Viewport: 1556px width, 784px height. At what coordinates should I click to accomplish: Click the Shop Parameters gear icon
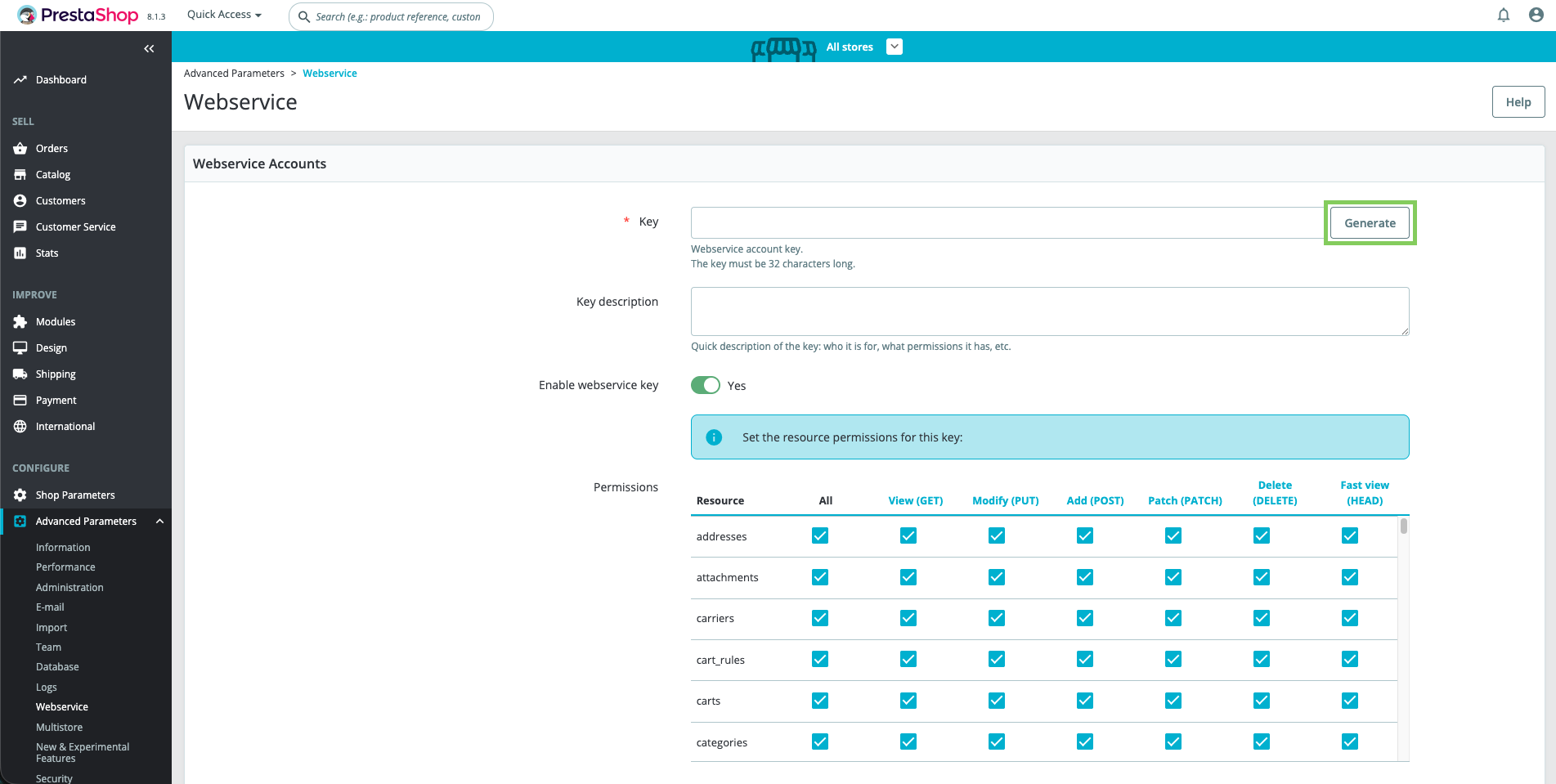20,495
